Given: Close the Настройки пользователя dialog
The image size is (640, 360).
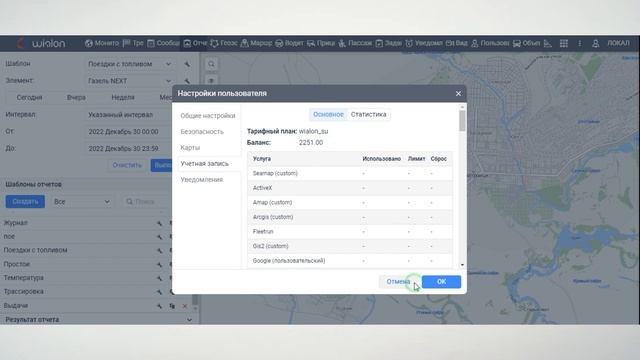Looking at the screenshot, I should click(458, 94).
